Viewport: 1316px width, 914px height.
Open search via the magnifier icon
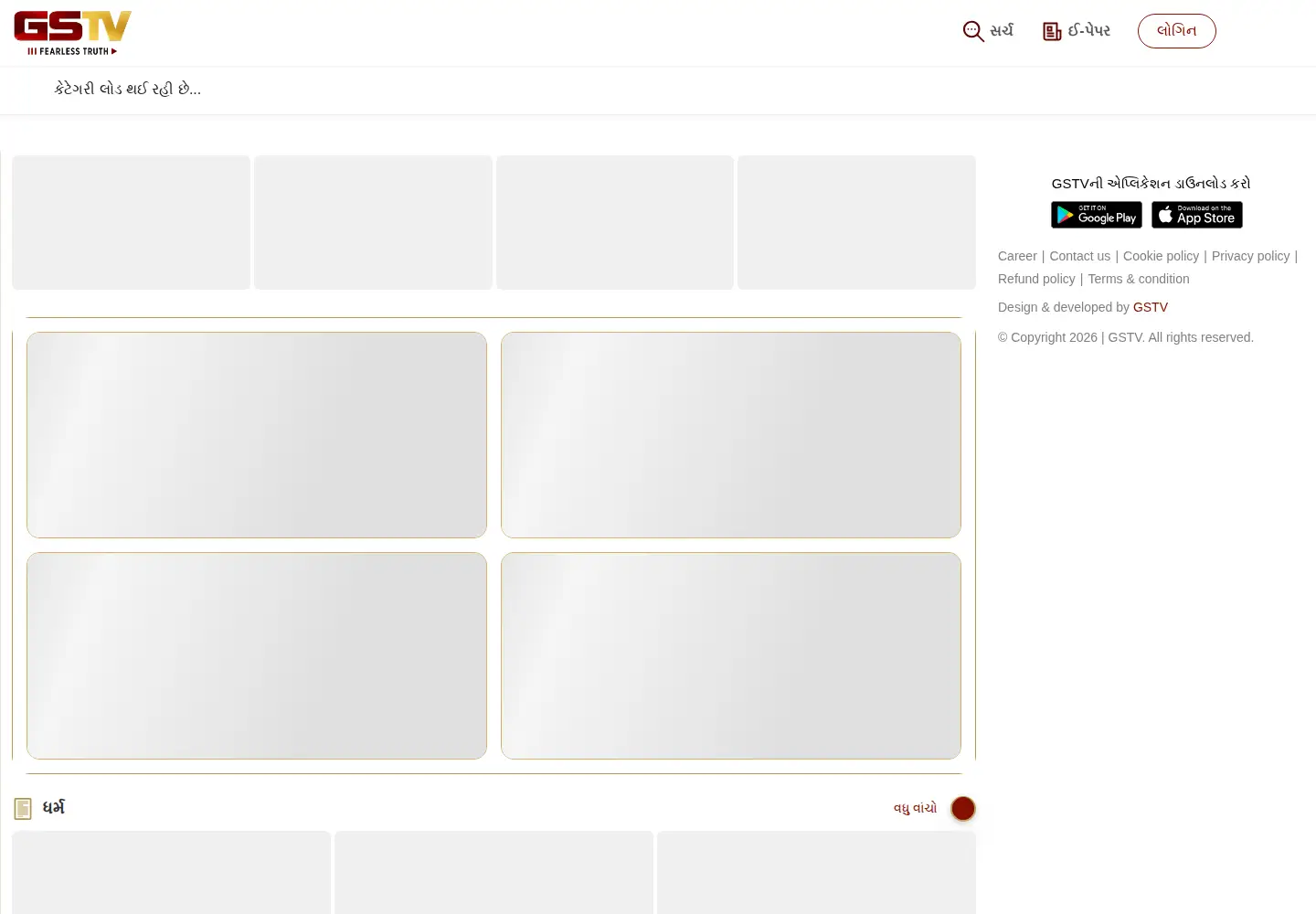point(973,31)
